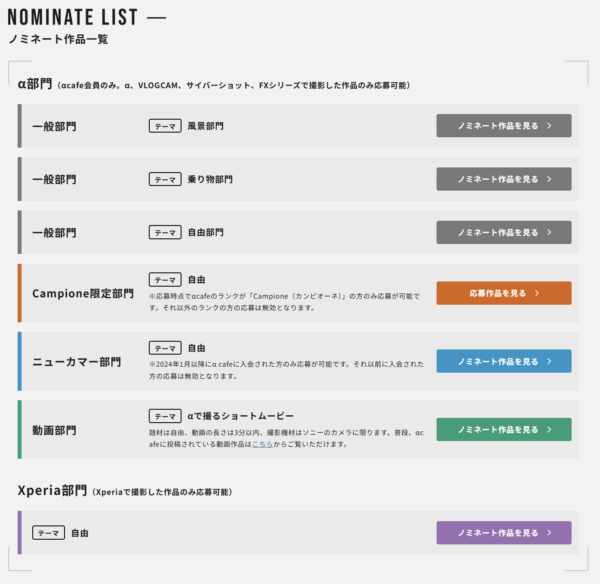This screenshot has width=600, height=584.
Task: Click the テーマ tag beside 風景部門
Action: pos(164,126)
